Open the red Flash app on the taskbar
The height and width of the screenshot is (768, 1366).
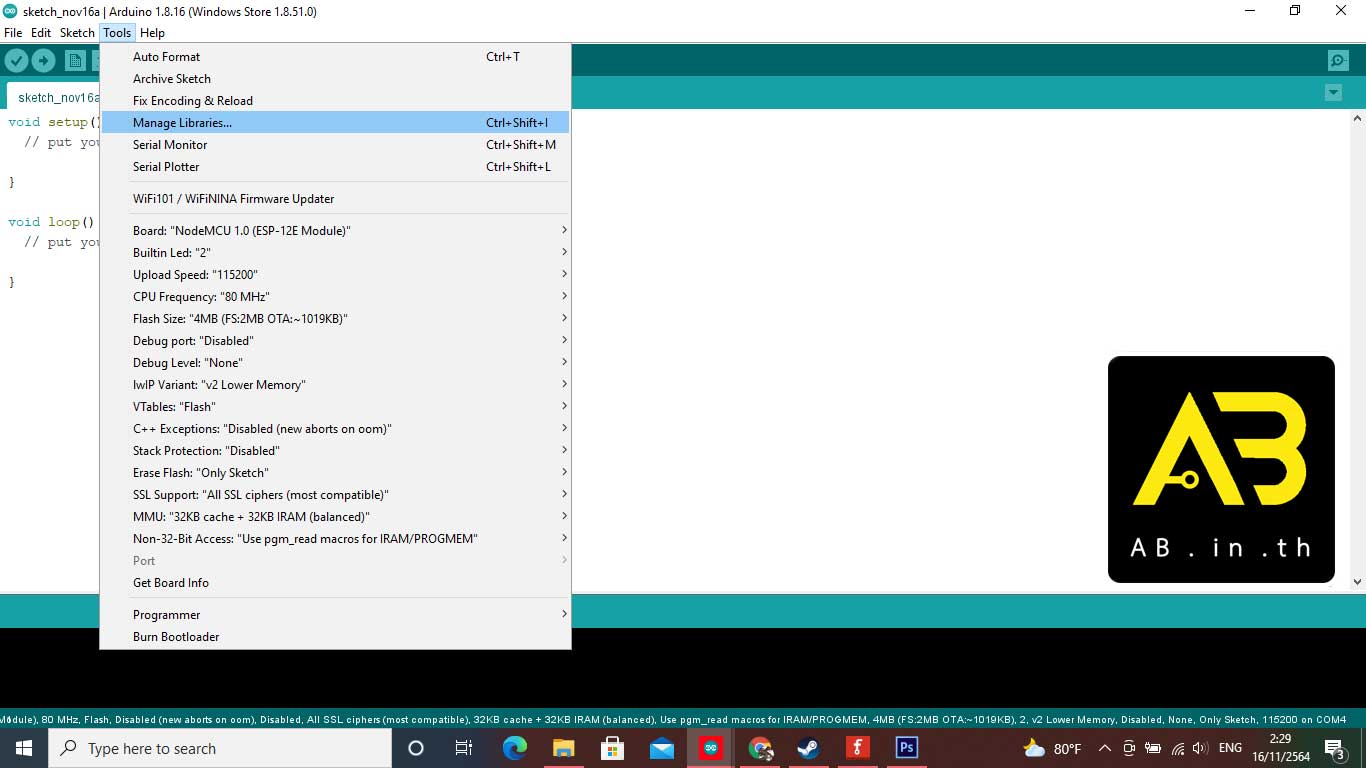click(x=857, y=748)
